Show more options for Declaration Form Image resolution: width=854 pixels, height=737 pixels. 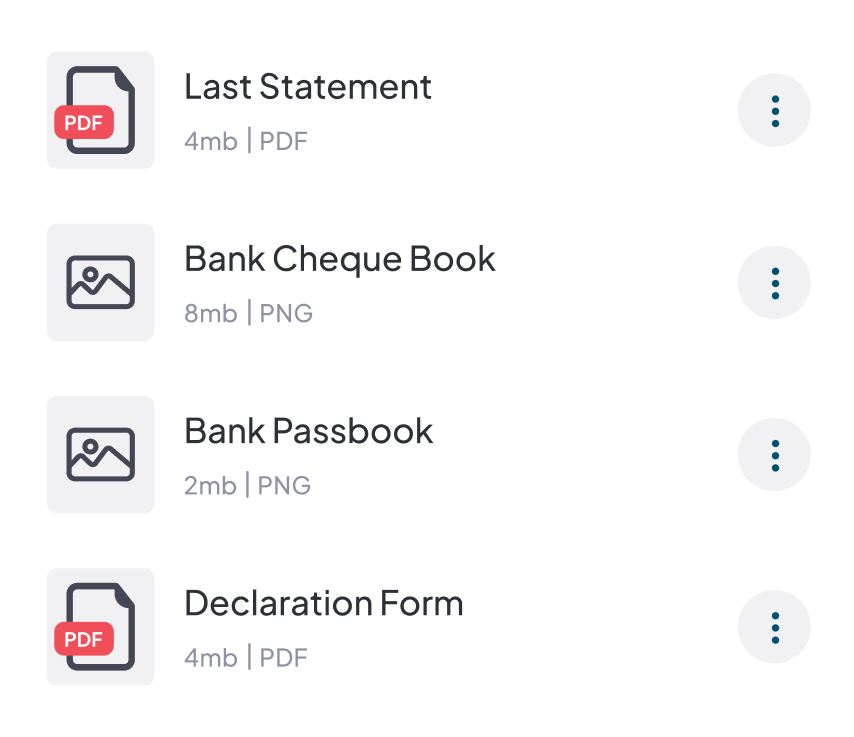click(x=774, y=626)
